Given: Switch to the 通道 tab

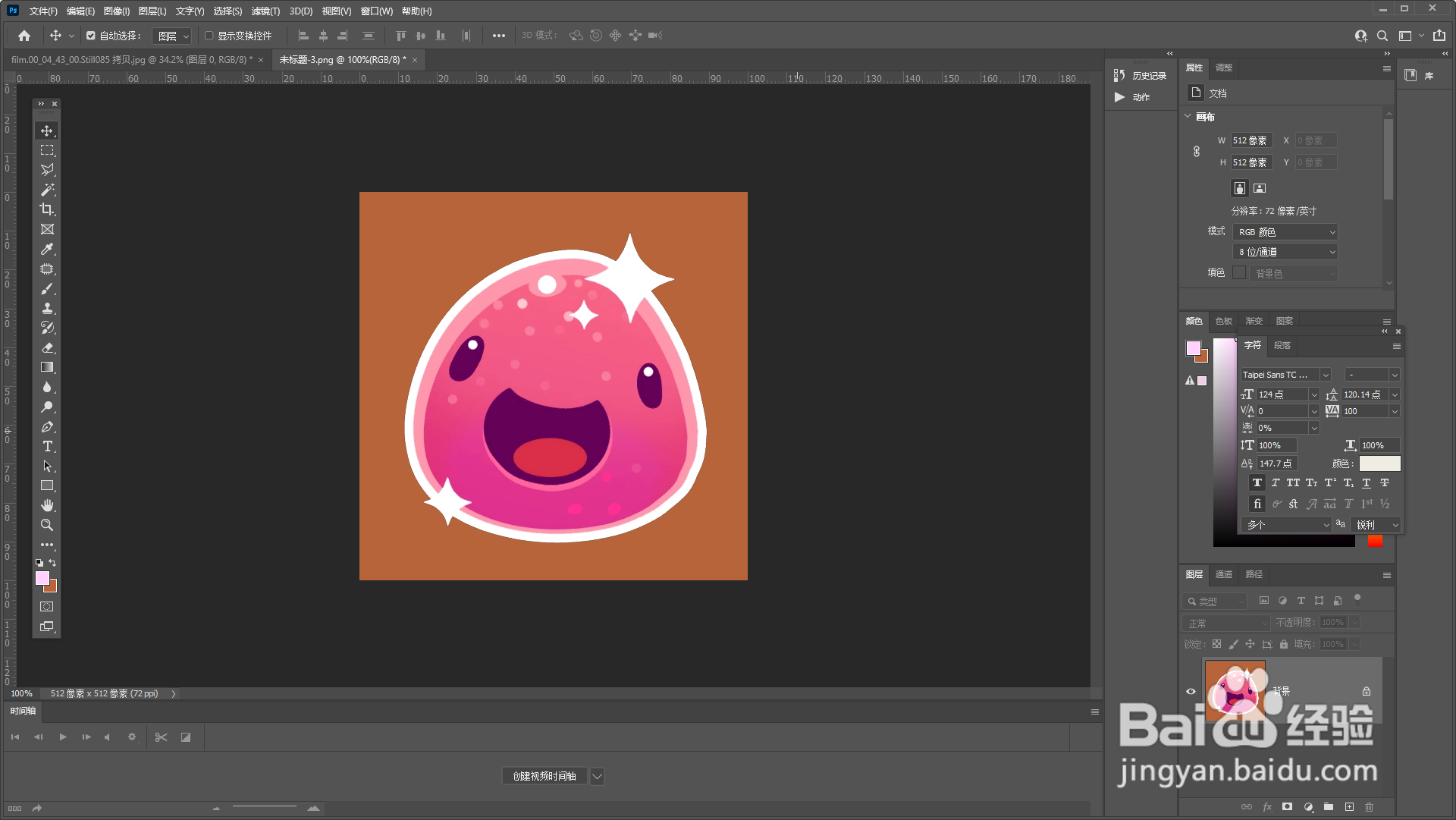Looking at the screenshot, I should [1223, 574].
